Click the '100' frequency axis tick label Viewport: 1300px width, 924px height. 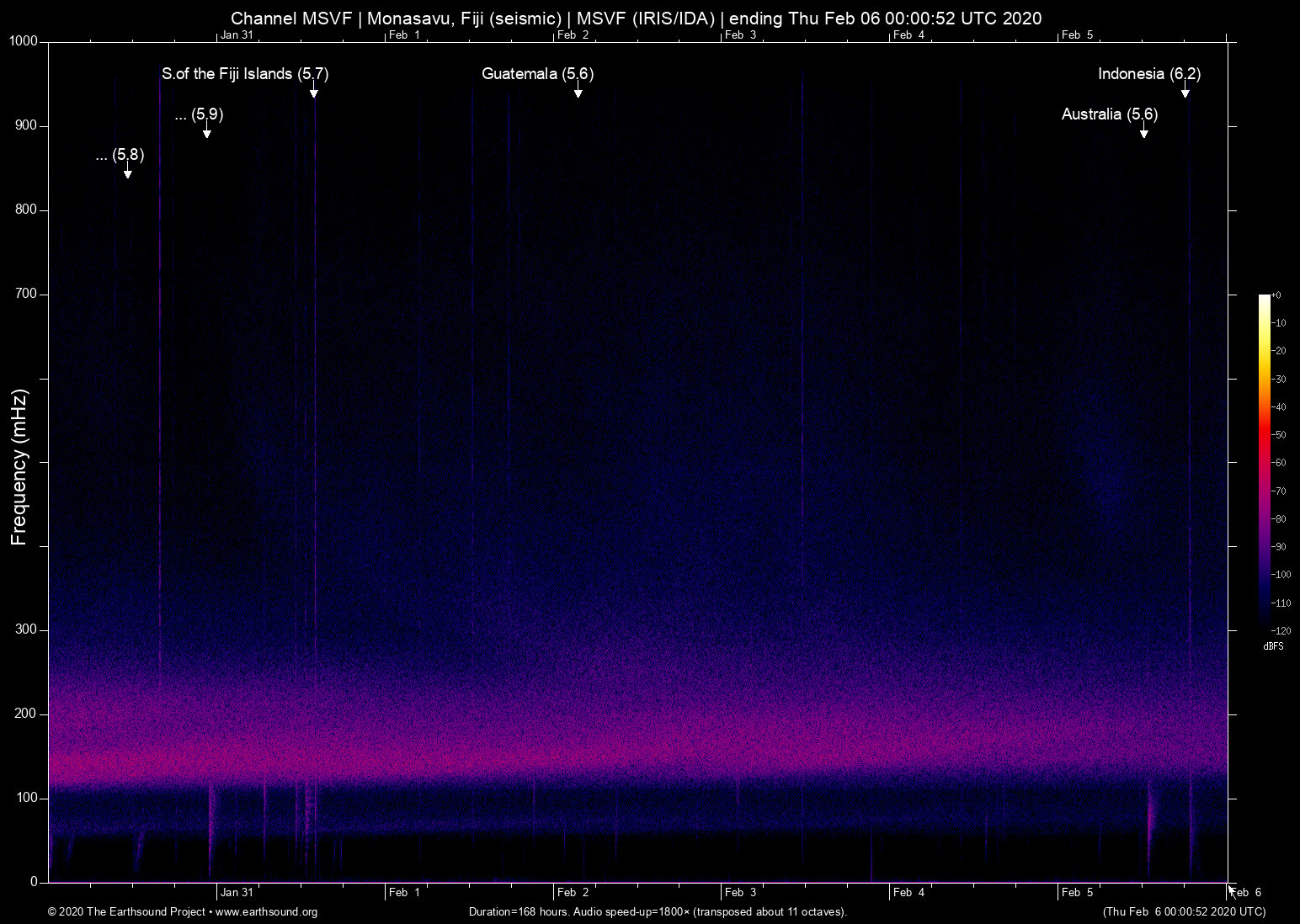[27, 799]
